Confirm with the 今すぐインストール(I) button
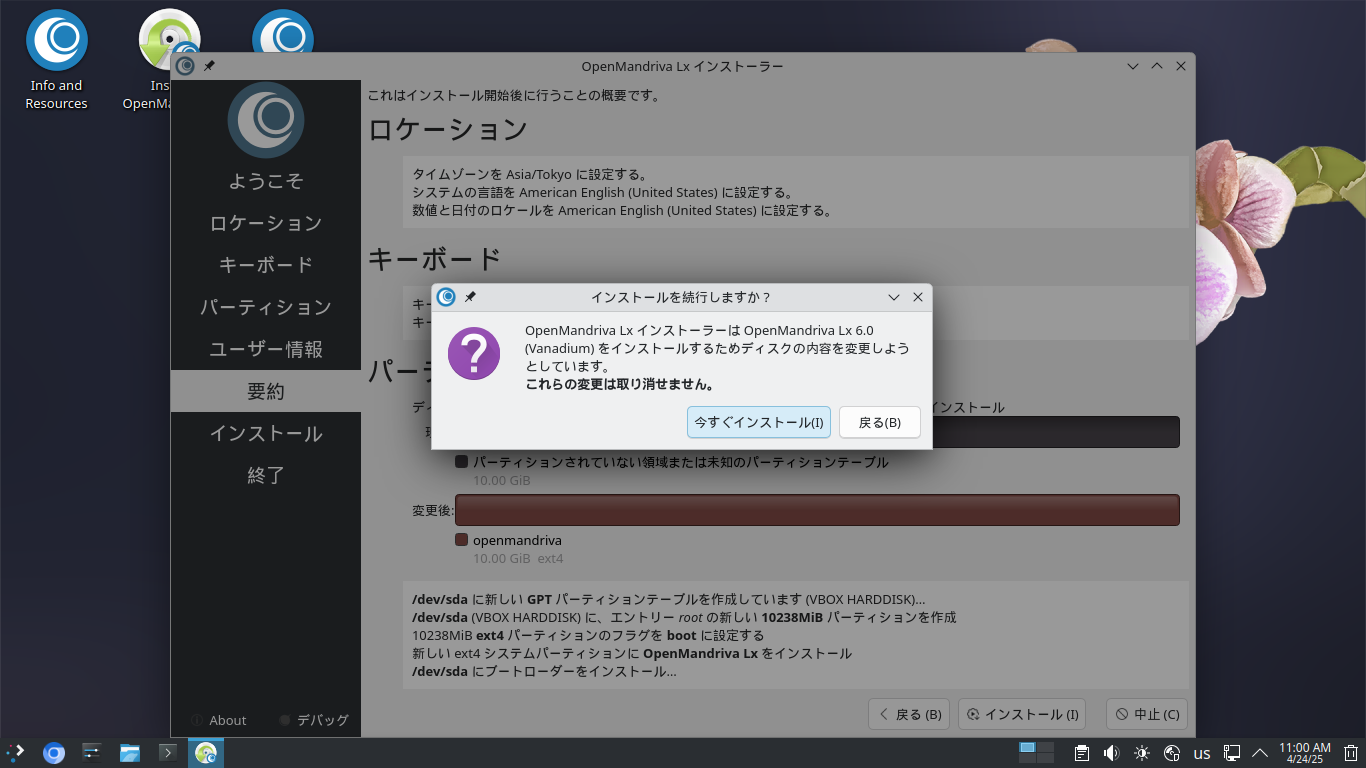 point(759,422)
